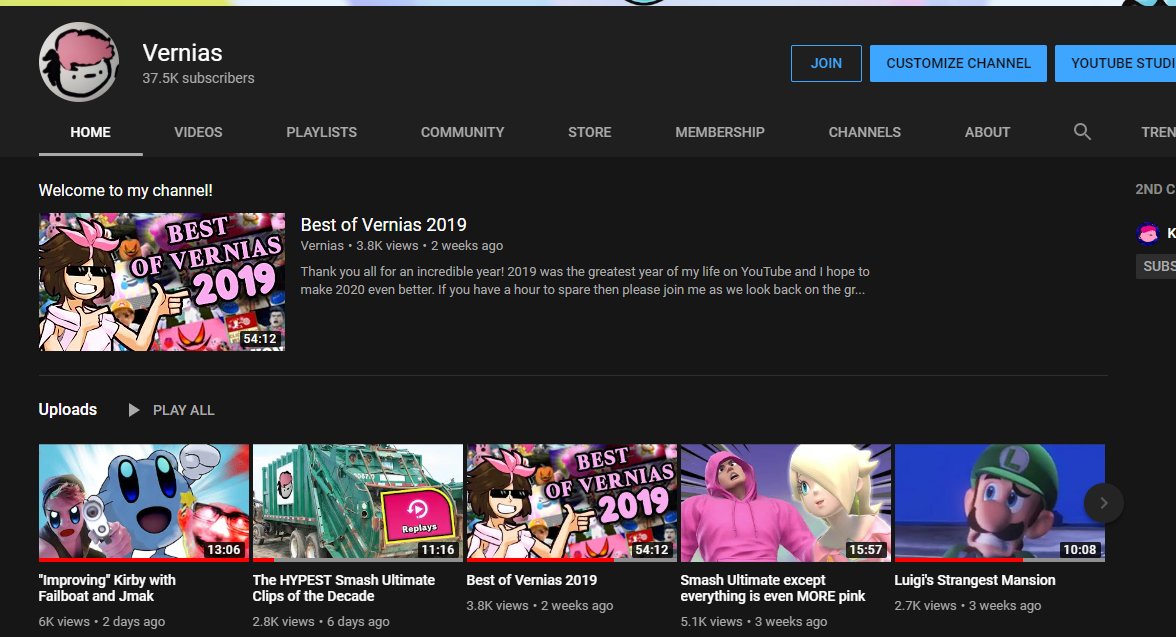
Task: Click the second channel avatar icon in sidebar
Action: pos(1148,233)
